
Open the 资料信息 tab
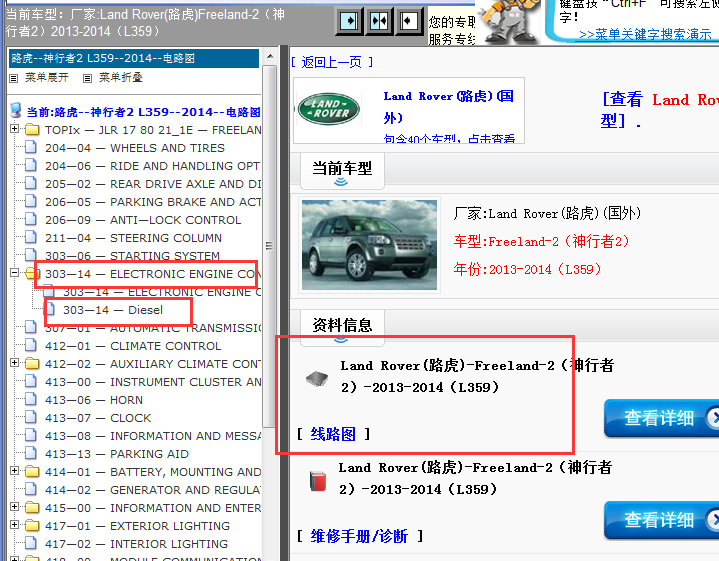(x=342, y=327)
